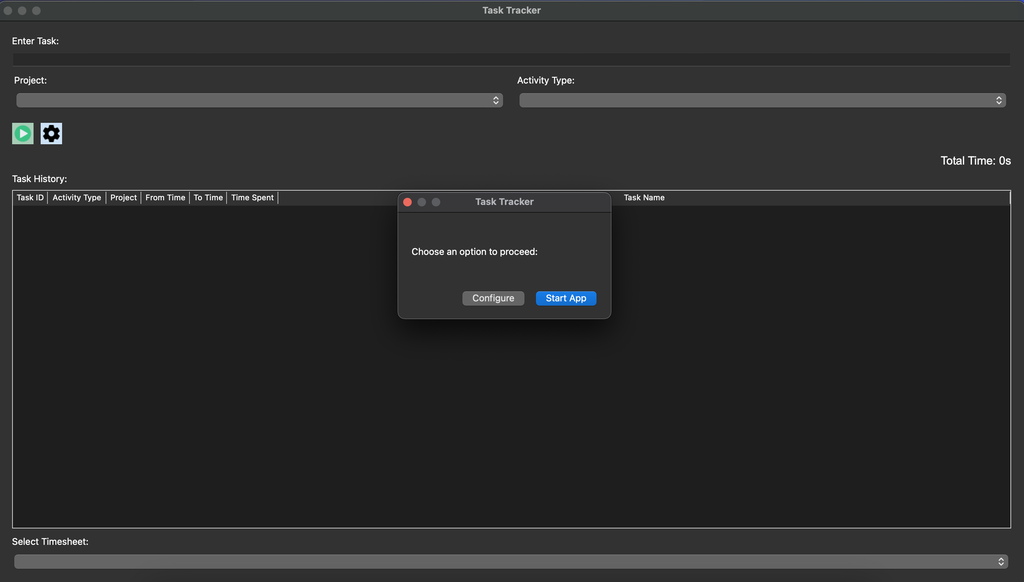Click the From Time column header

pos(165,198)
